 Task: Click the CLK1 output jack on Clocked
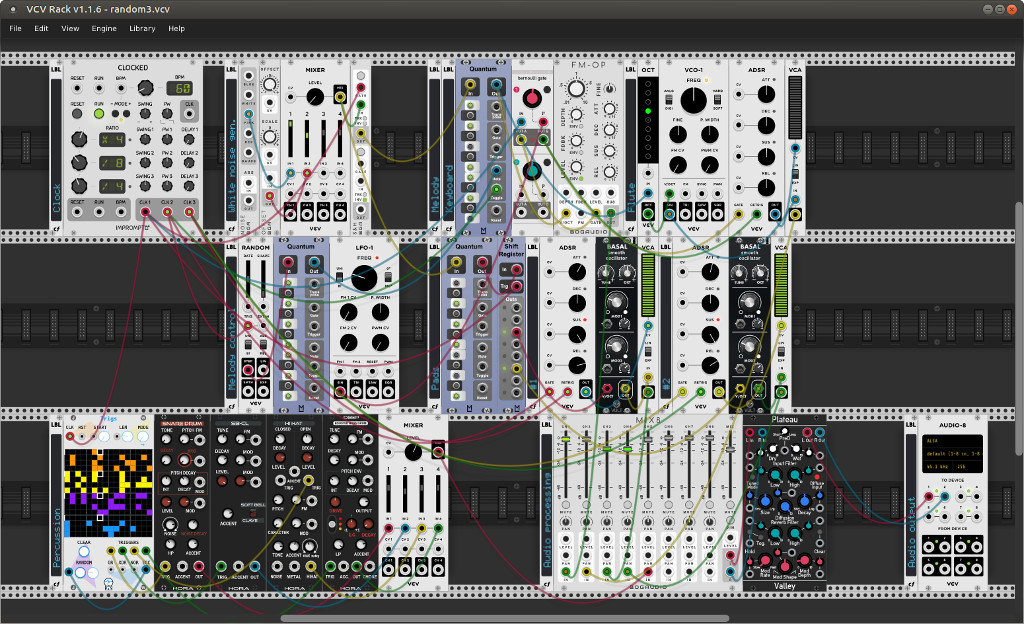[x=145, y=212]
